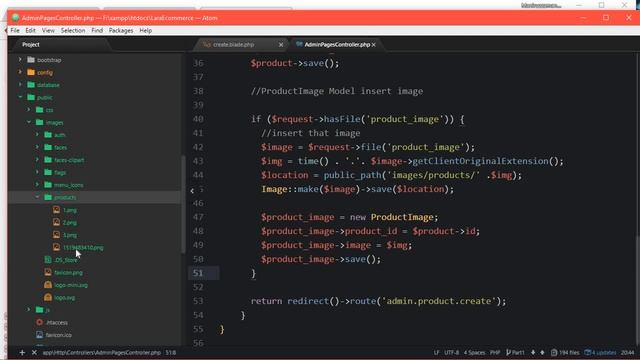Click the images folder icon
Screen dimensions: 640x360
pyautogui.click(x=40, y=122)
